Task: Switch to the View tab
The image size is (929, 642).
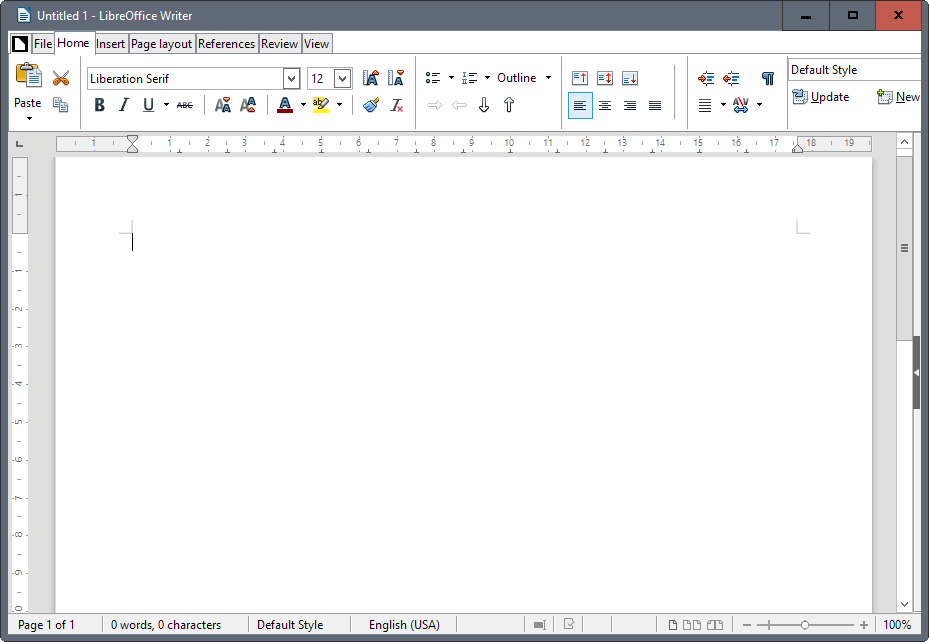Action: [x=316, y=44]
